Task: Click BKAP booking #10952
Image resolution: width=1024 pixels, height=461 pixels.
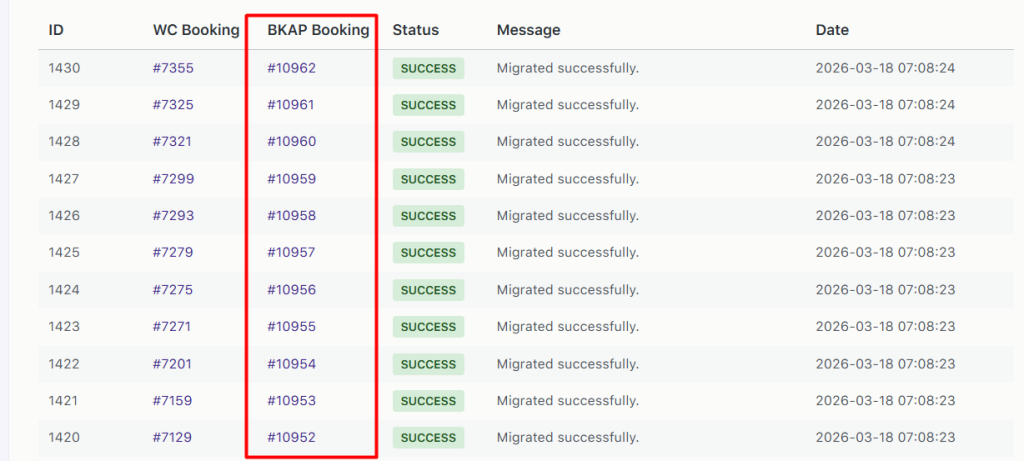Action: (x=292, y=438)
